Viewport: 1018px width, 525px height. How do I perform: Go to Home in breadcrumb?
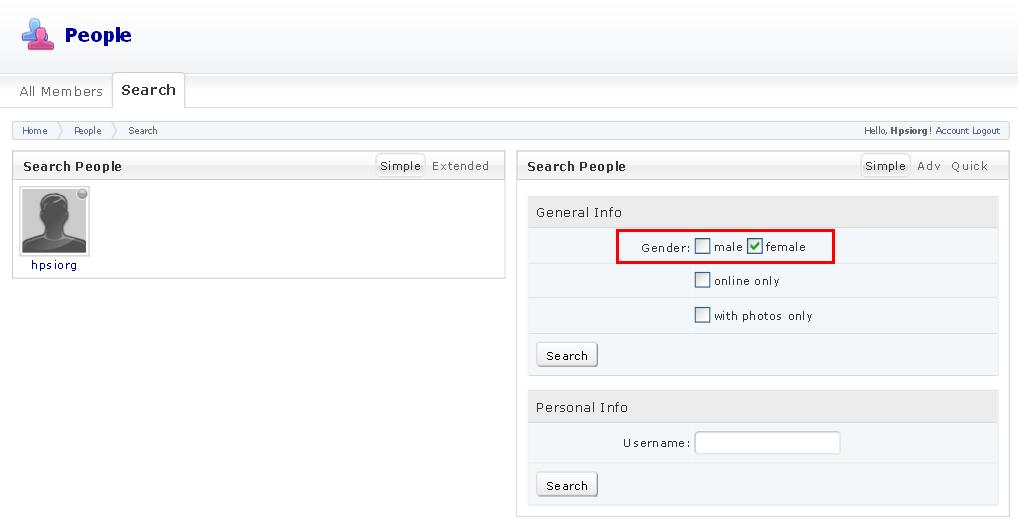35,131
